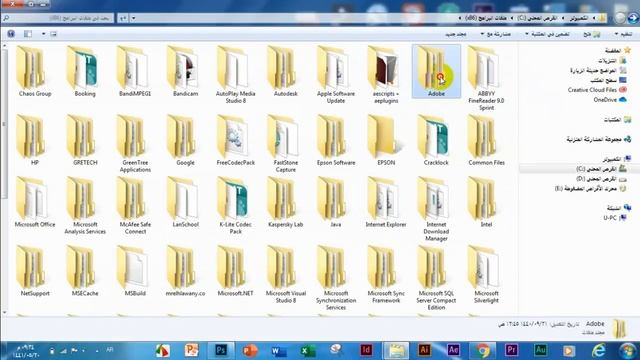Screen dimensions: 640x360
Task: Open the FastStone Capture folder
Action: (285, 144)
